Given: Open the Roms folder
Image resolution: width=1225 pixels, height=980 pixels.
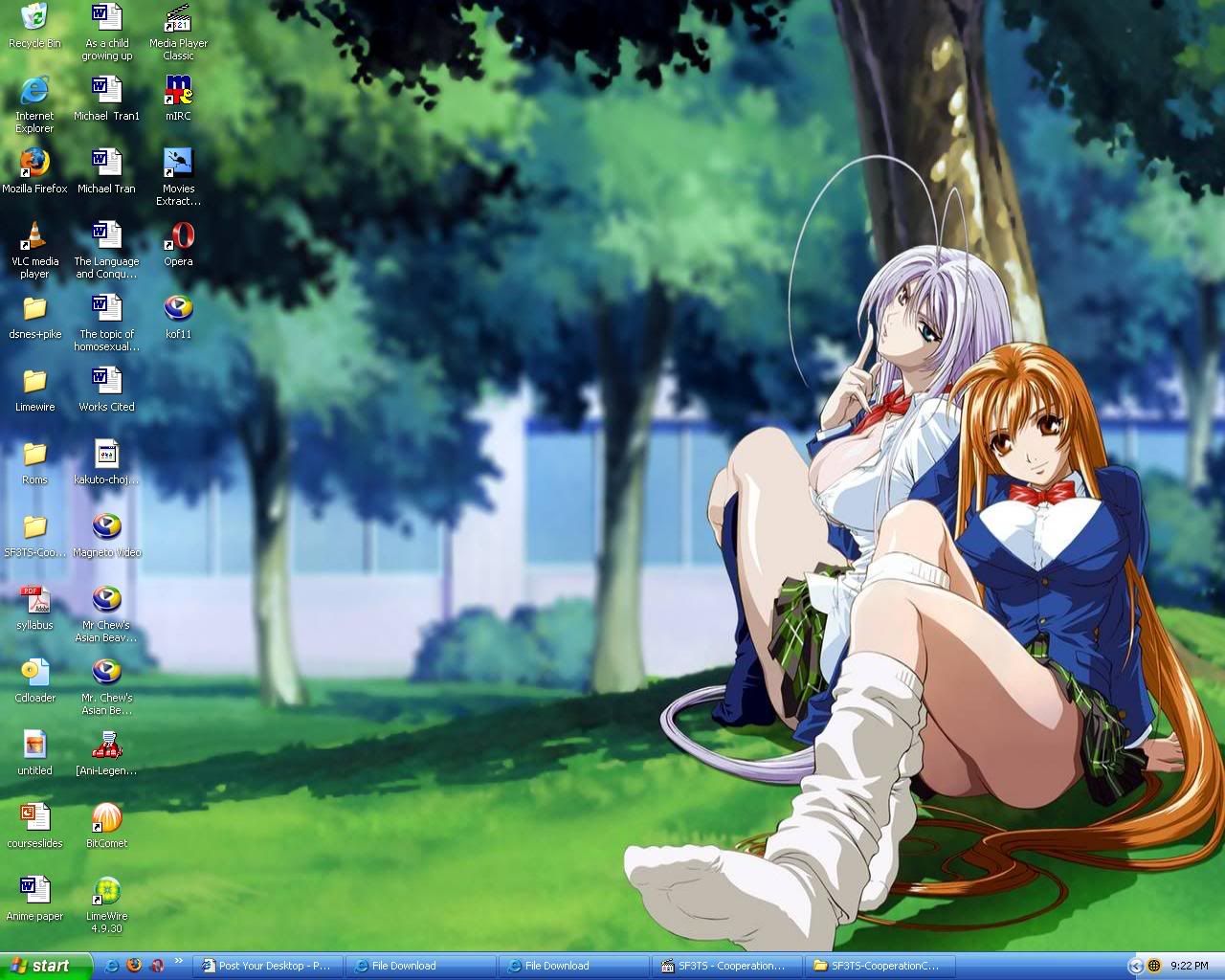Looking at the screenshot, I should pos(34,462).
